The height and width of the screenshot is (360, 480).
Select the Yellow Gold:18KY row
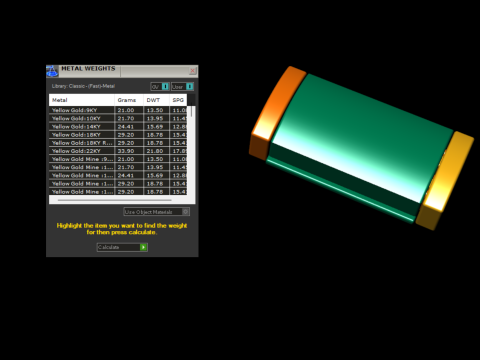point(118,135)
